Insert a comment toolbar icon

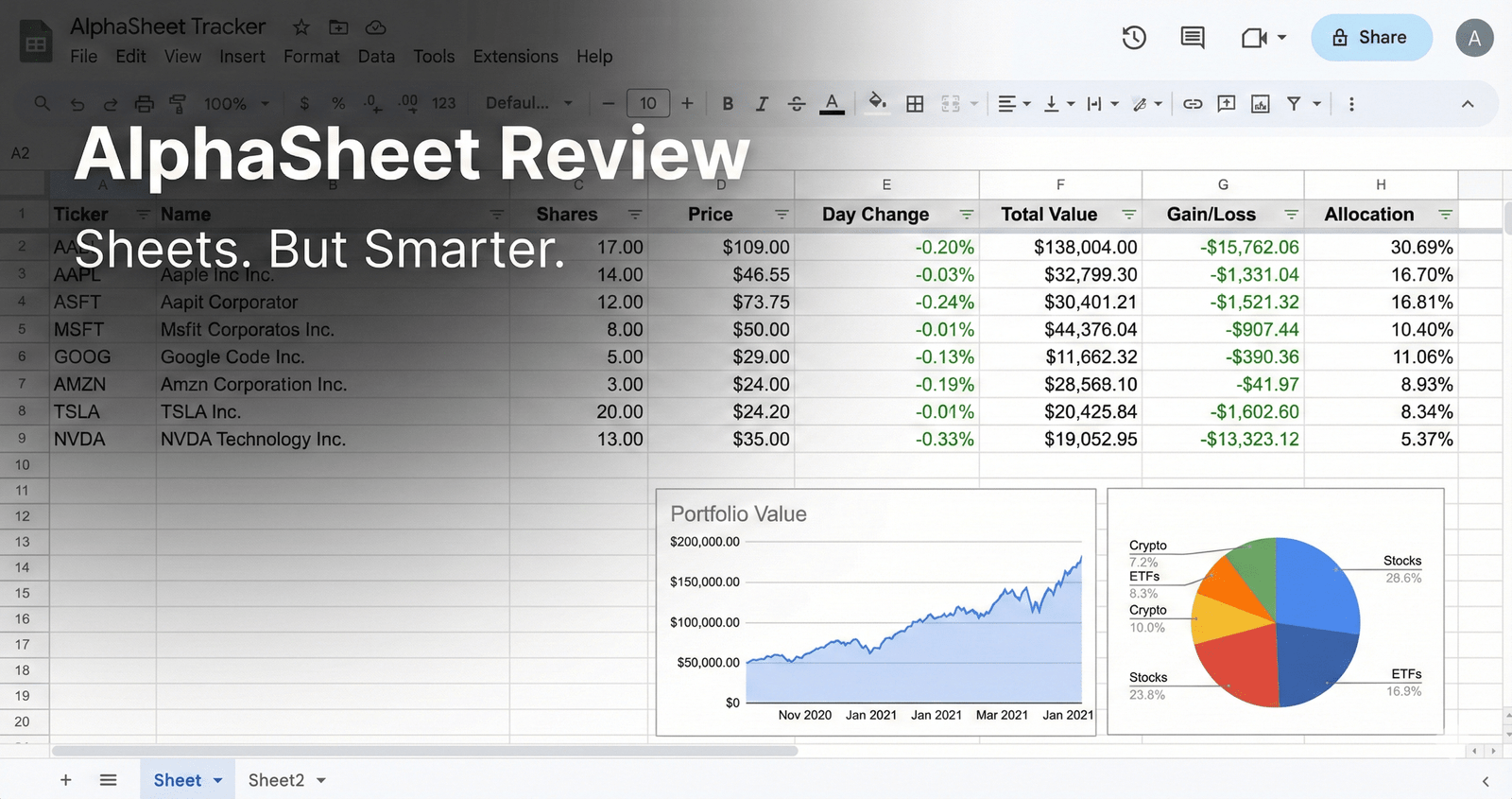[x=1227, y=104]
